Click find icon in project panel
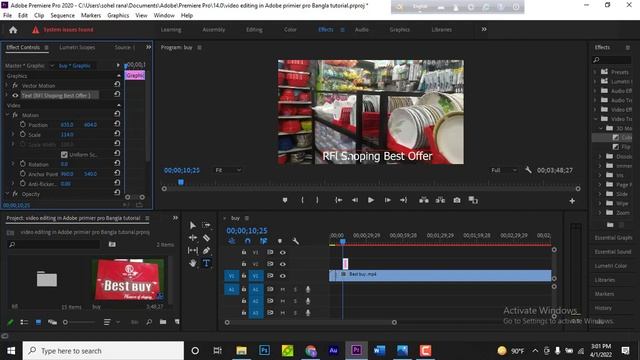The height and width of the screenshot is (360, 640). coord(149,322)
